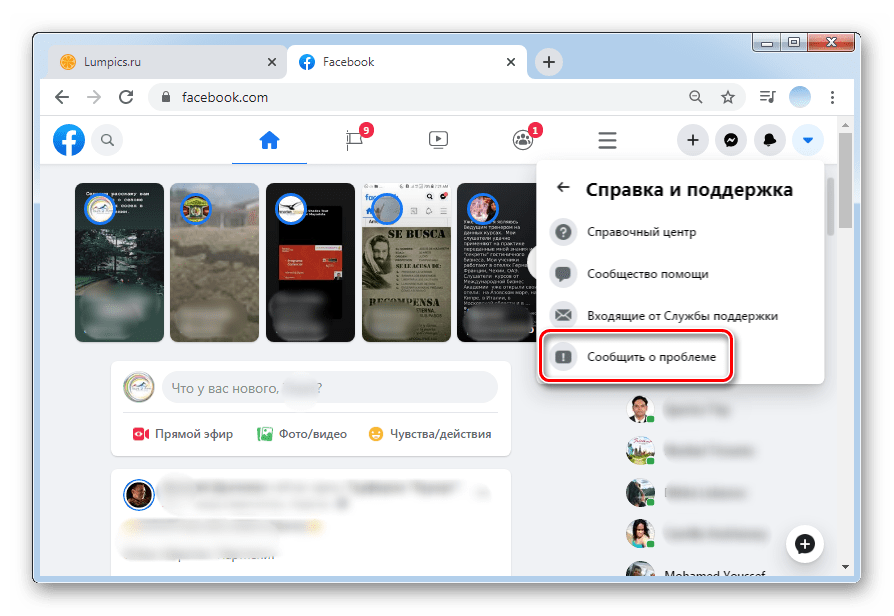The width and height of the screenshot is (894, 616).
Task: Click Сообщить о проблеме
Action: click(638, 357)
